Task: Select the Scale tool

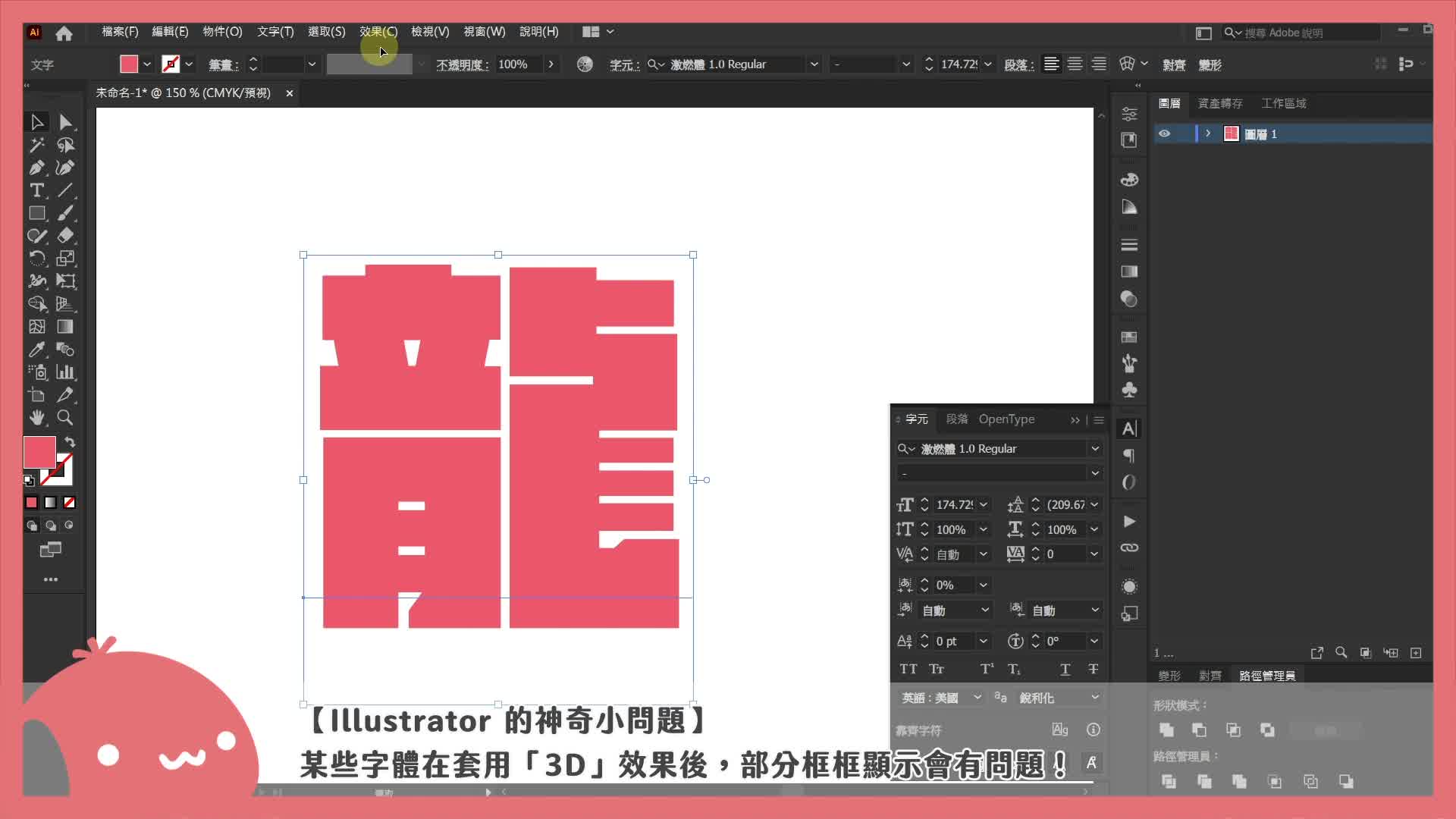Action: click(x=65, y=259)
